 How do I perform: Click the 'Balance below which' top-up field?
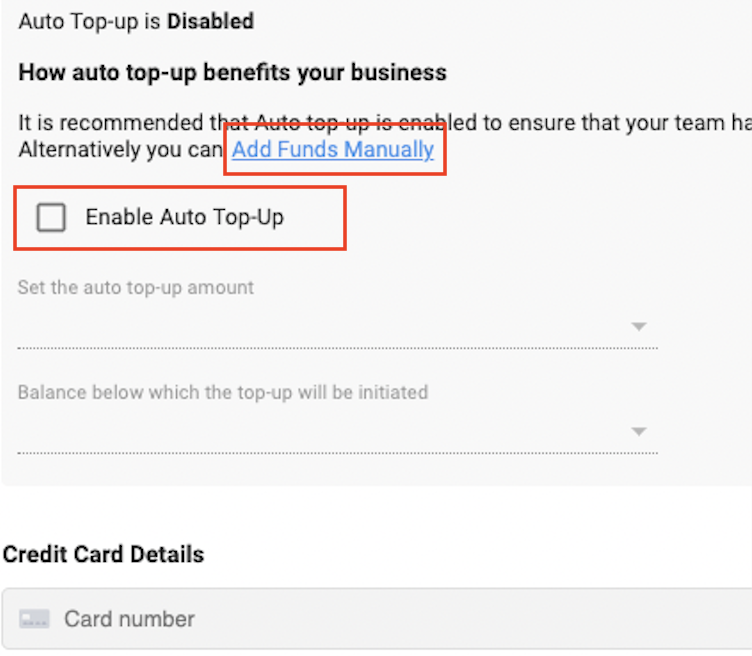(x=338, y=432)
